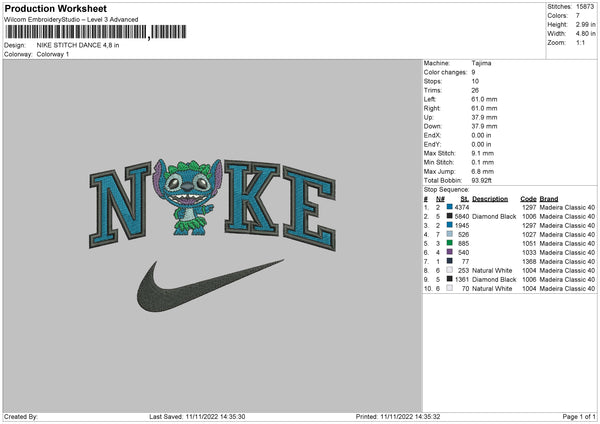The width and height of the screenshot is (600, 424).
Task: Click the barcode under the worksheet title
Action: tap(96, 32)
